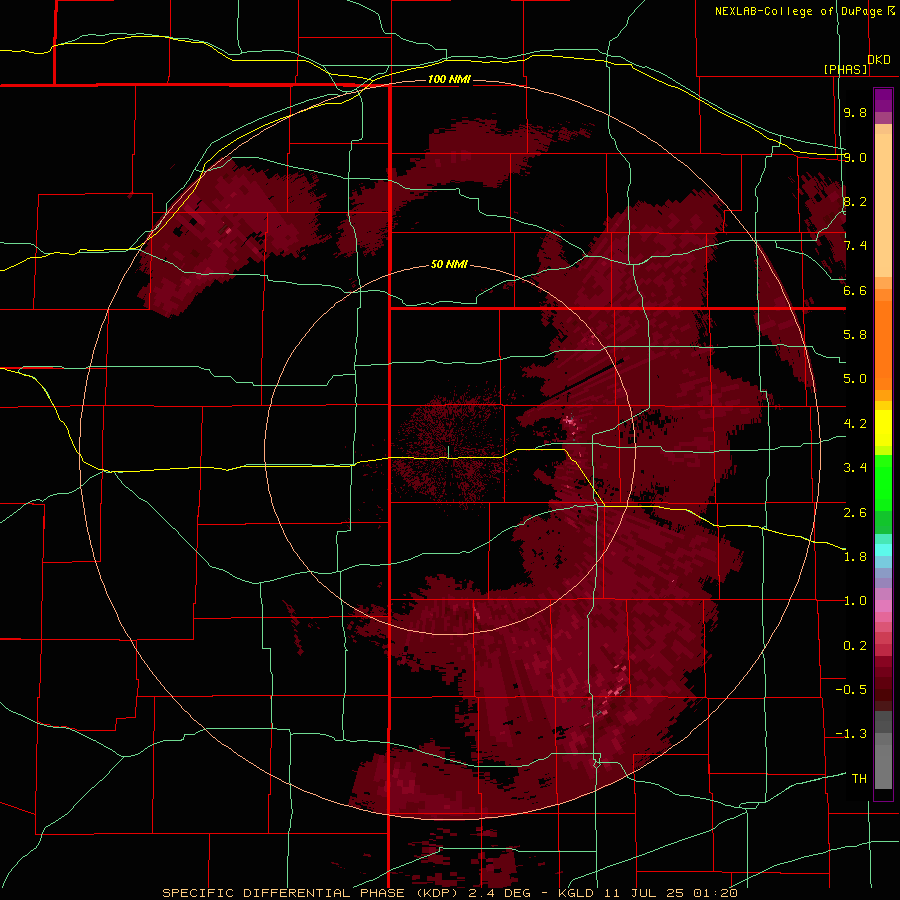Image resolution: width=900 pixels, height=900 pixels.
Task: Pick the gray segment at color bar bottom
Action: [x=883, y=766]
